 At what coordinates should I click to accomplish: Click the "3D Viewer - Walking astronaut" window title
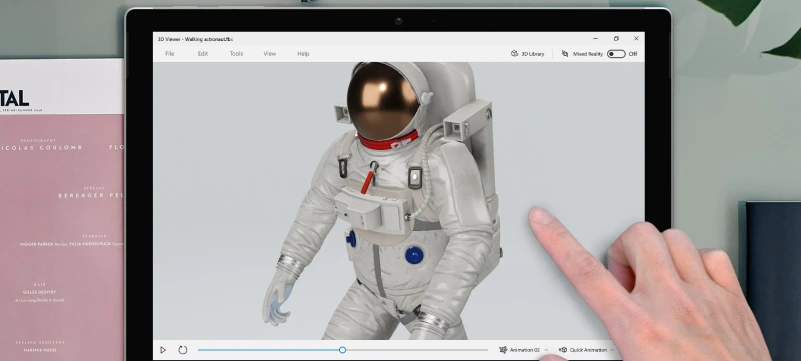point(195,39)
